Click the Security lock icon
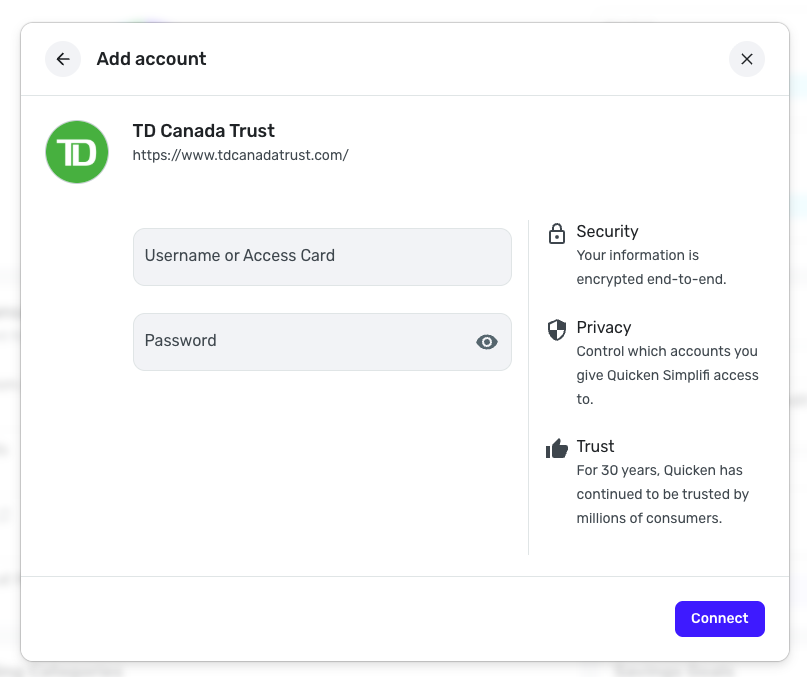This screenshot has height=677, width=807. [557, 234]
